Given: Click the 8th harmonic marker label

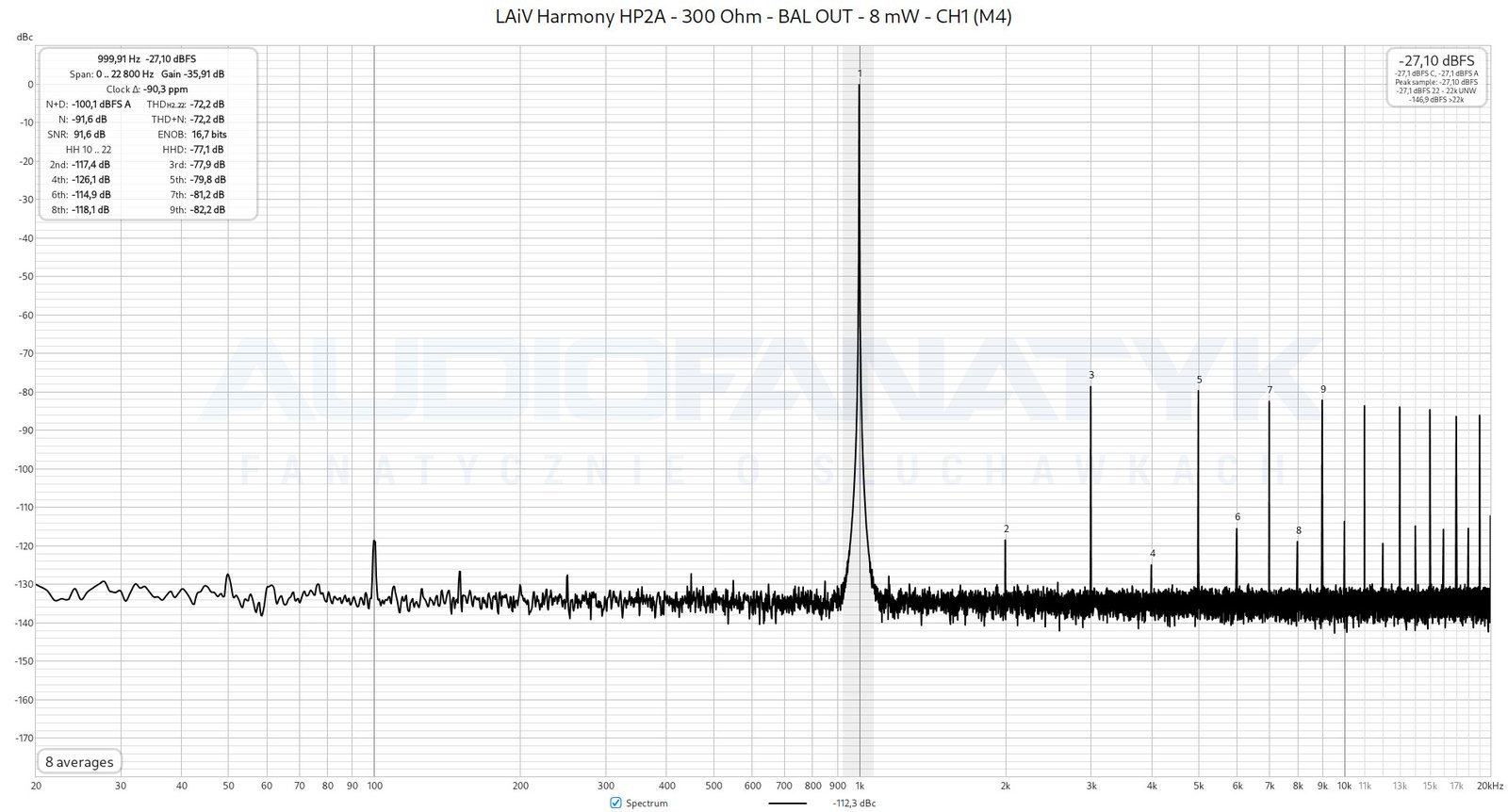Looking at the screenshot, I should (1298, 530).
